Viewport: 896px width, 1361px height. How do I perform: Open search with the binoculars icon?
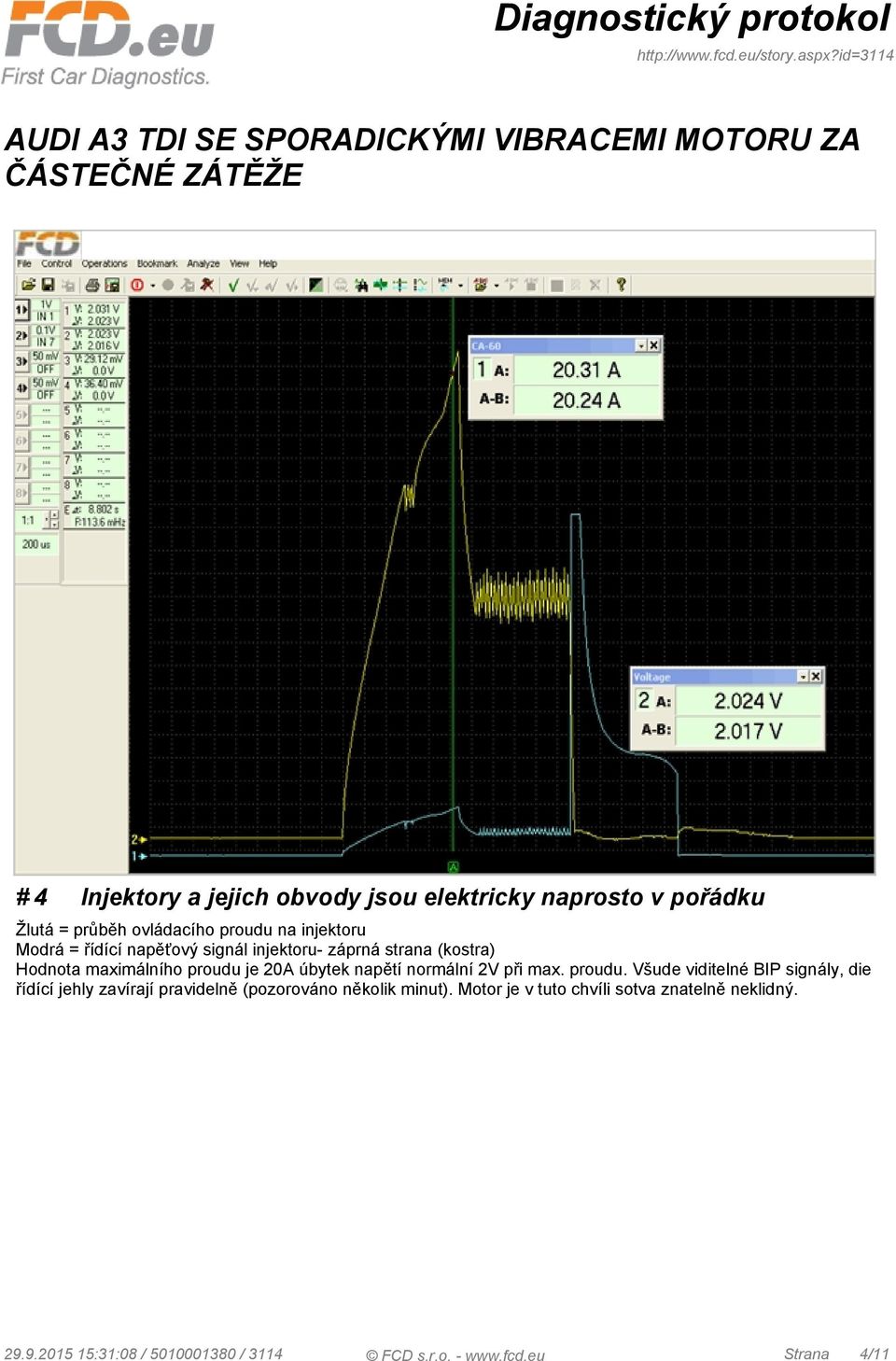pos(361,285)
